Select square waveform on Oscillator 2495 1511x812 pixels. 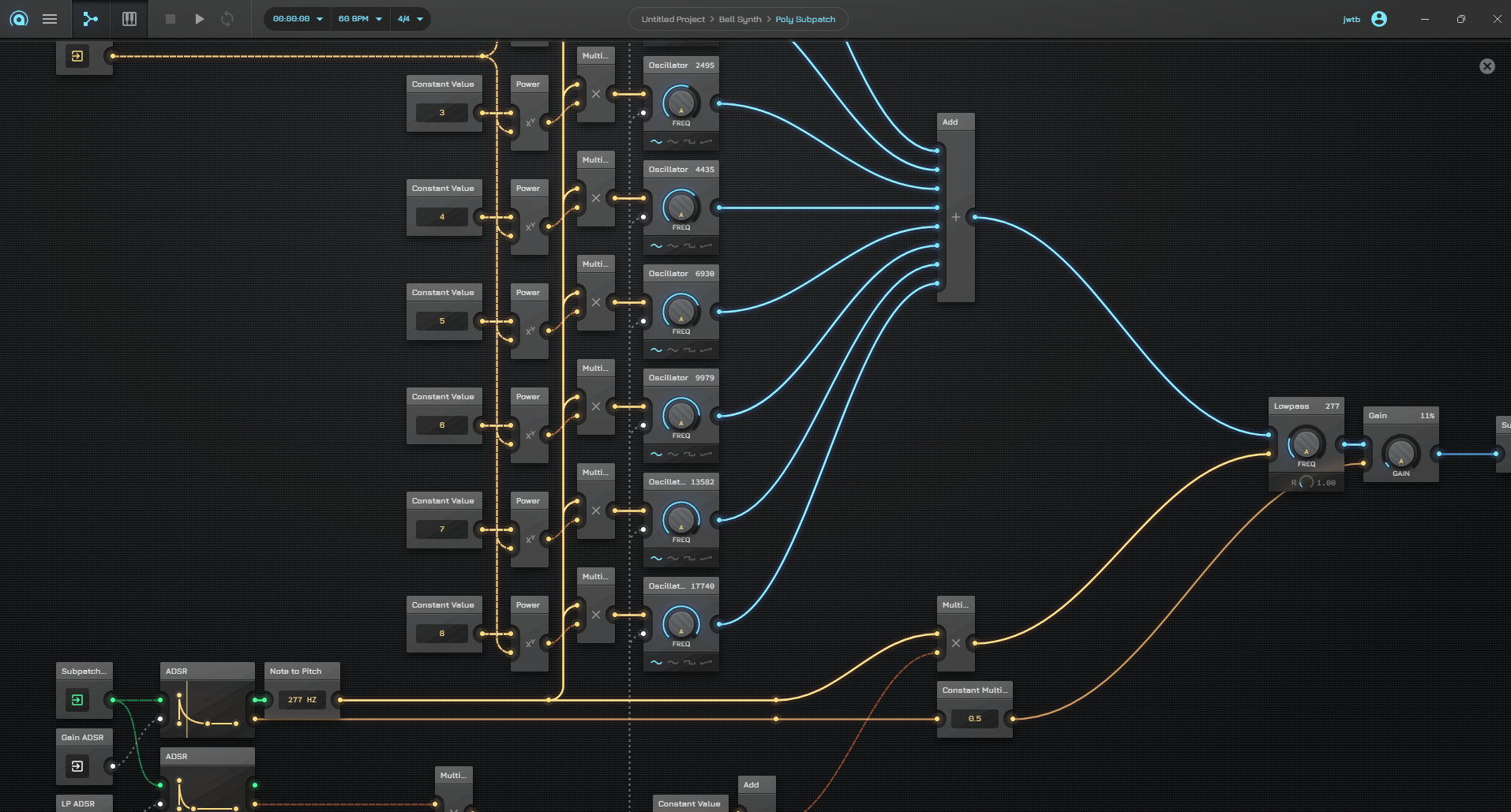pyautogui.click(x=689, y=142)
